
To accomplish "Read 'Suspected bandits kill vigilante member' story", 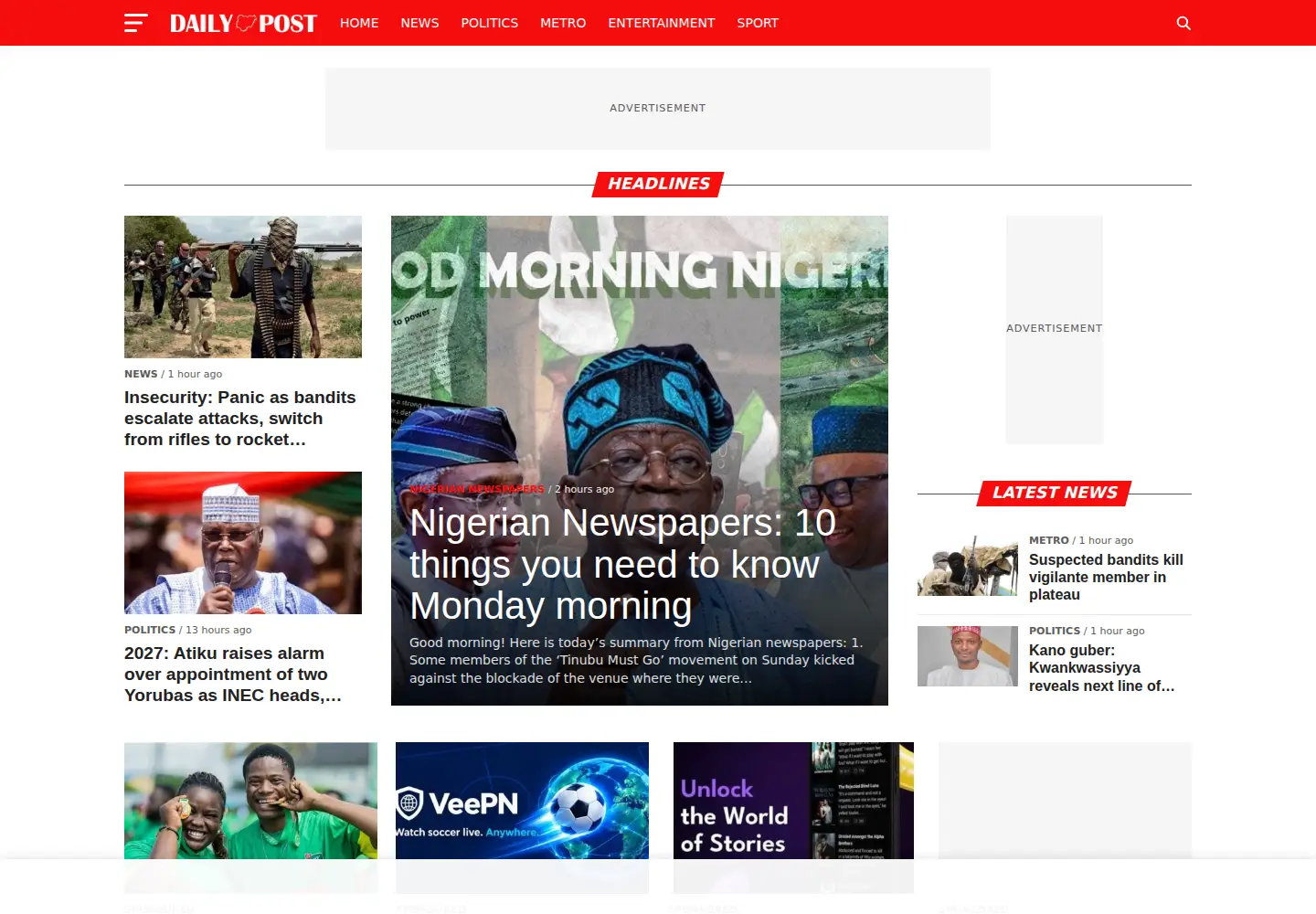I will coord(1106,577).
